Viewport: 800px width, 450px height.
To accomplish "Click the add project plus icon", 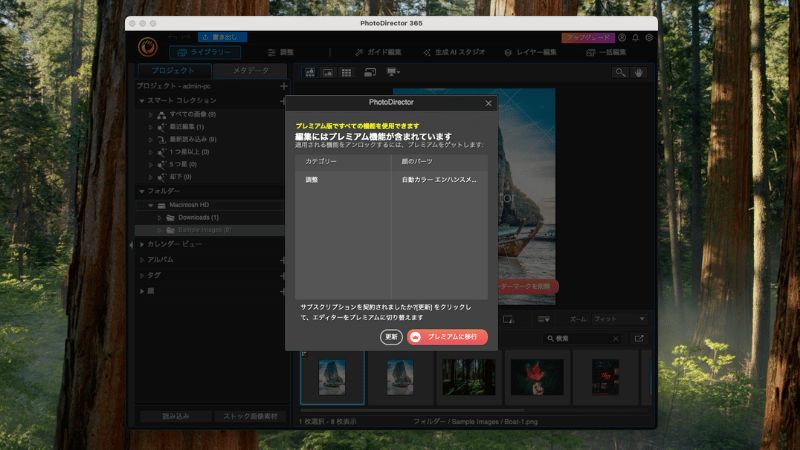I will click(284, 86).
